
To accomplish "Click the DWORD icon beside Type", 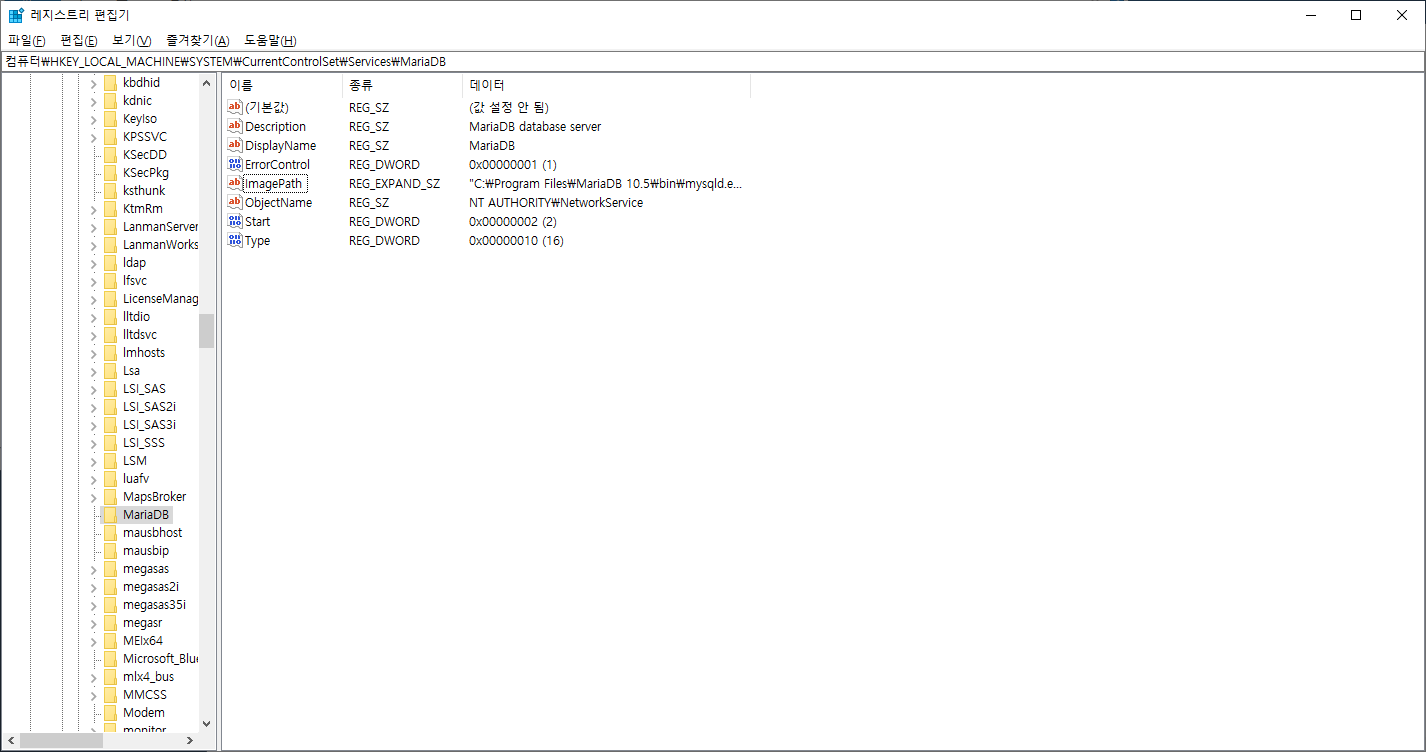I will [x=235, y=240].
